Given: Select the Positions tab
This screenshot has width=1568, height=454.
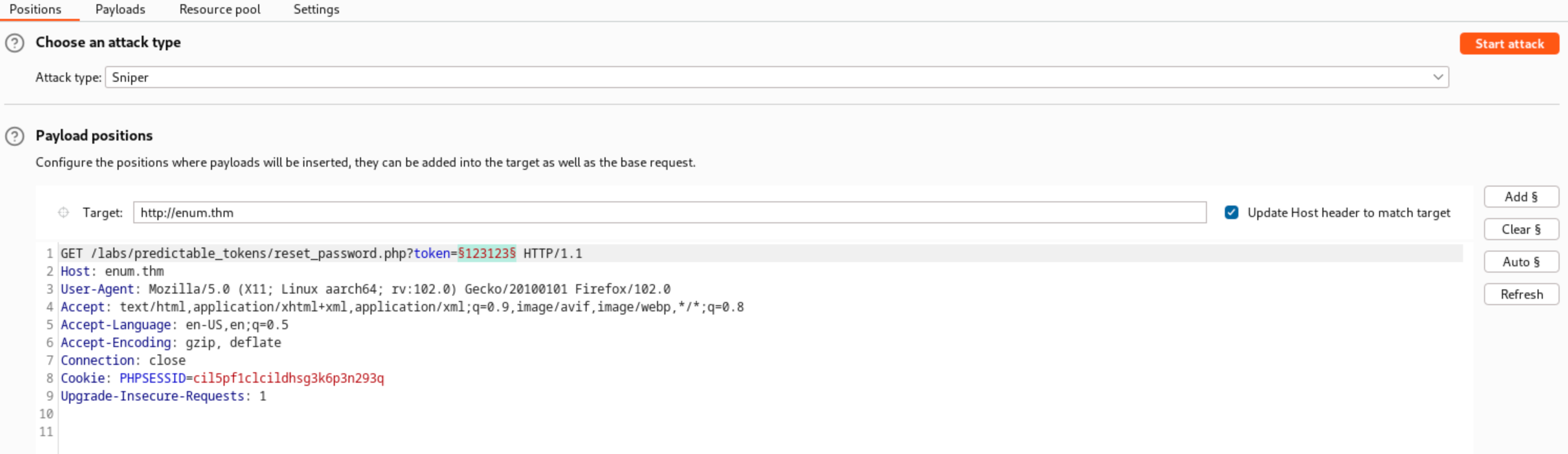Looking at the screenshot, I should pyautogui.click(x=35, y=10).
